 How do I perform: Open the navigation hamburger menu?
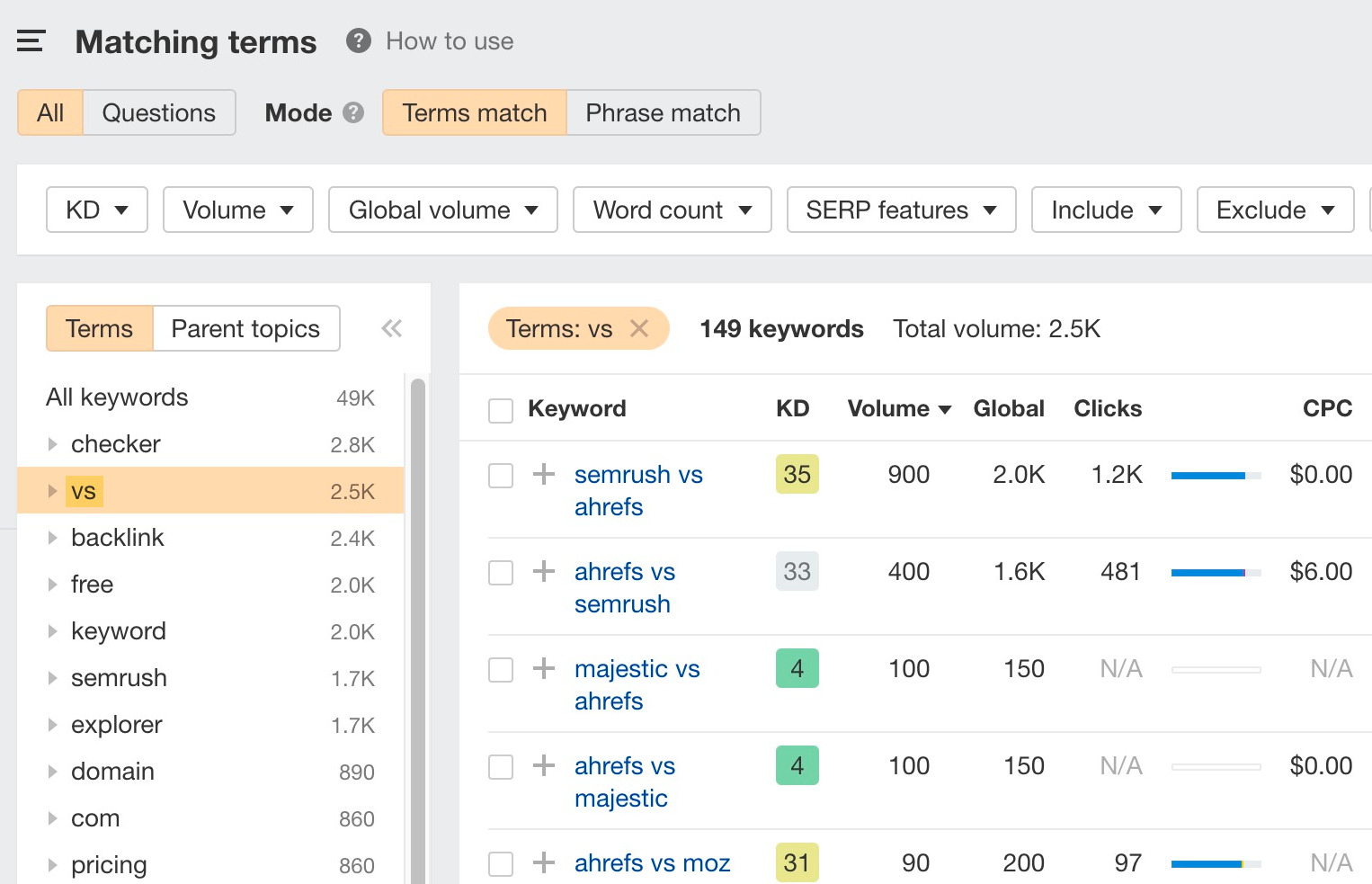31,40
